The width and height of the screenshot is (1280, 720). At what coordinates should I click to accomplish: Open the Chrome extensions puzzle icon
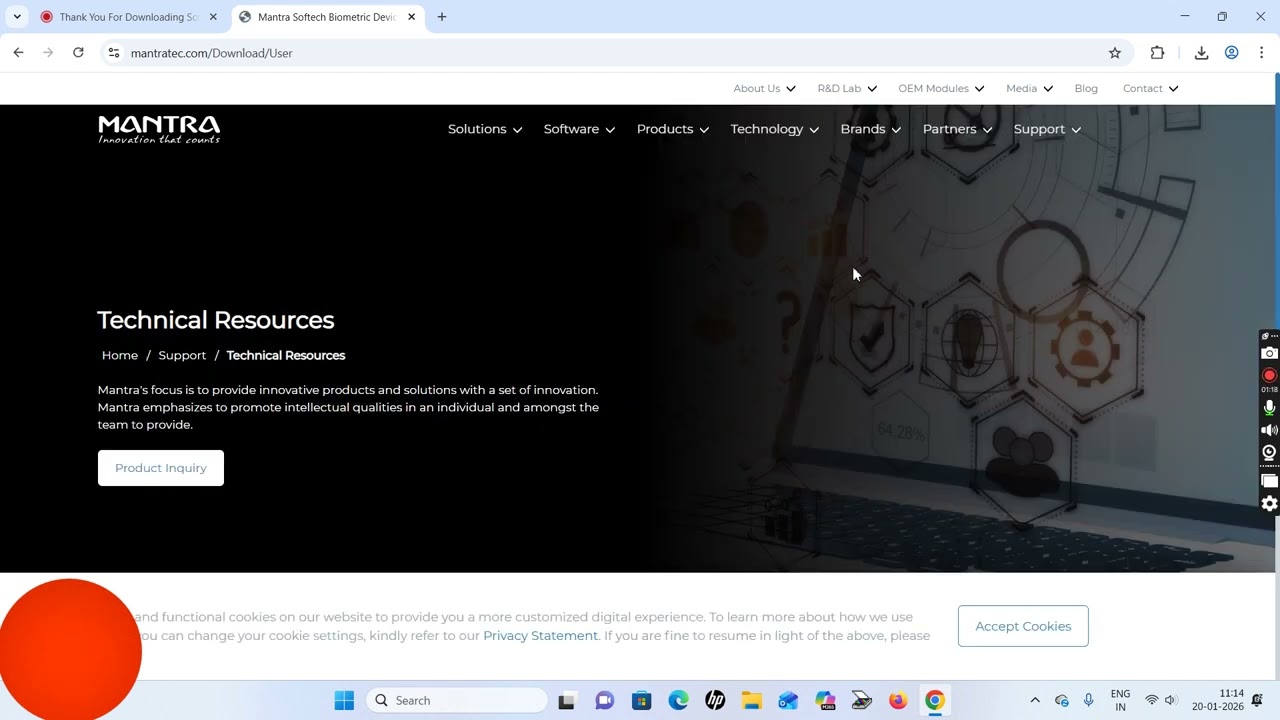pyautogui.click(x=1158, y=53)
